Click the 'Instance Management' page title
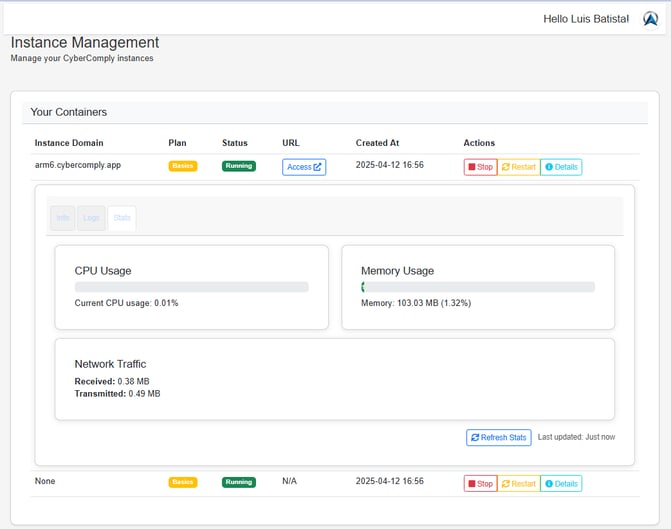This screenshot has width=671, height=529. click(85, 42)
